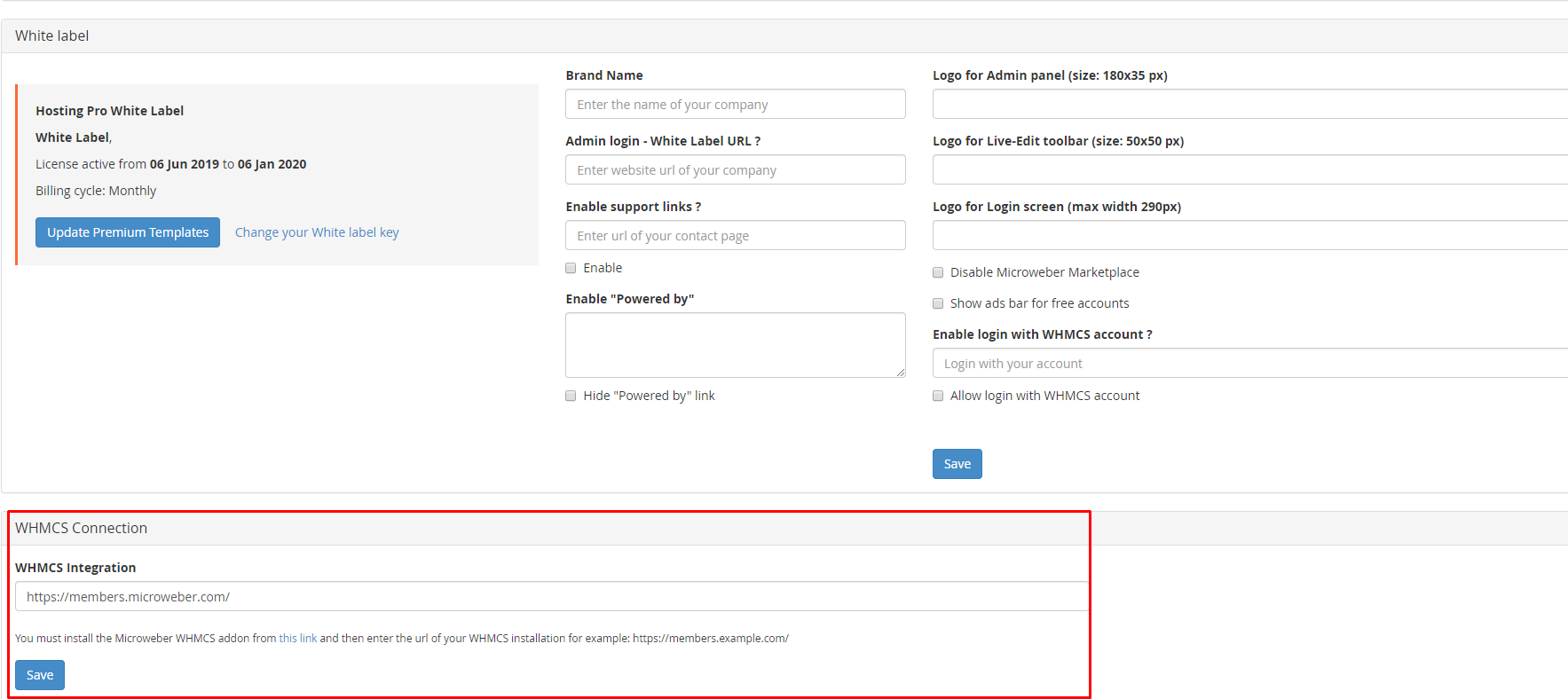Click the "Hosting Pro White Label" text

coord(110,111)
